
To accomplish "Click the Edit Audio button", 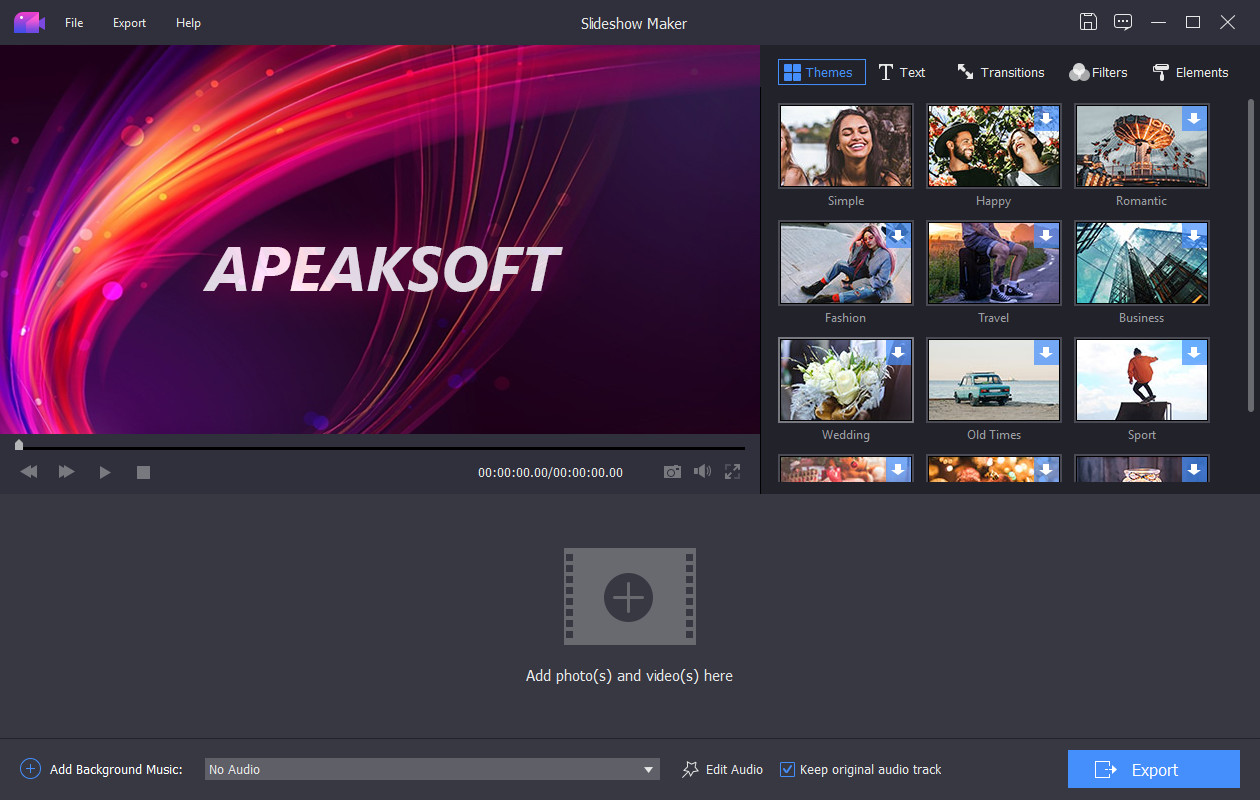I will pyautogui.click(x=722, y=769).
